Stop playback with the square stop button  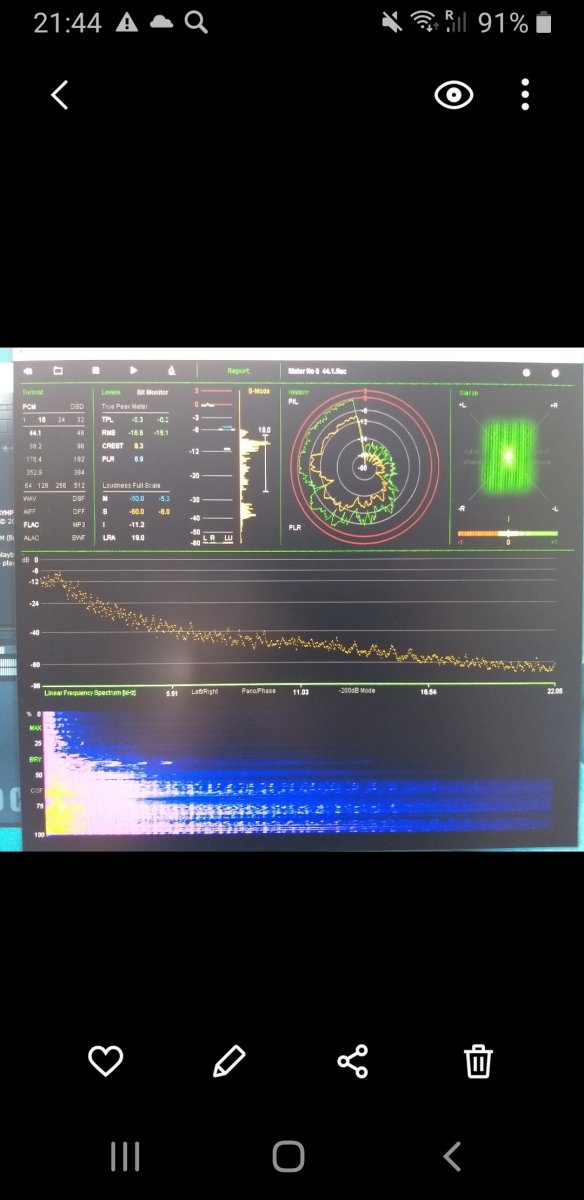pyautogui.click(x=95, y=371)
